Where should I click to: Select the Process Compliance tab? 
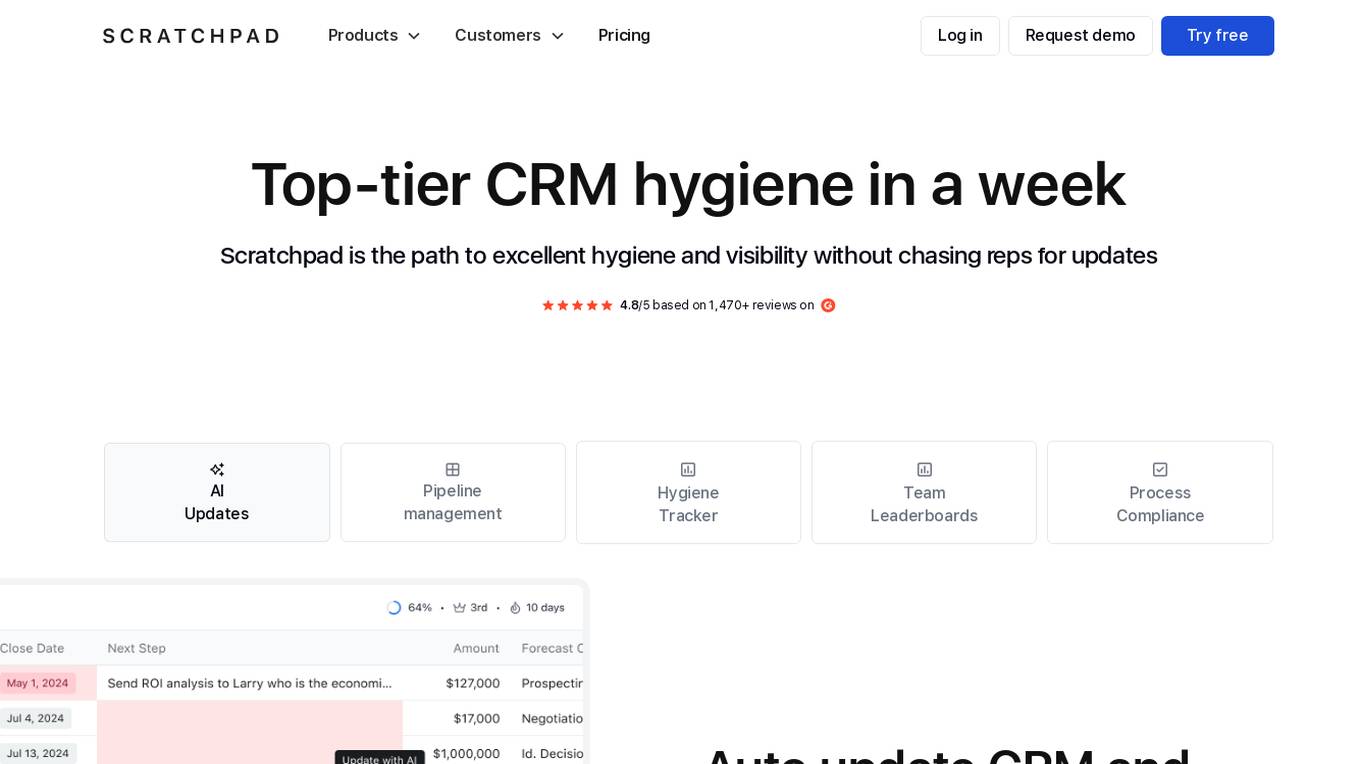click(1160, 492)
